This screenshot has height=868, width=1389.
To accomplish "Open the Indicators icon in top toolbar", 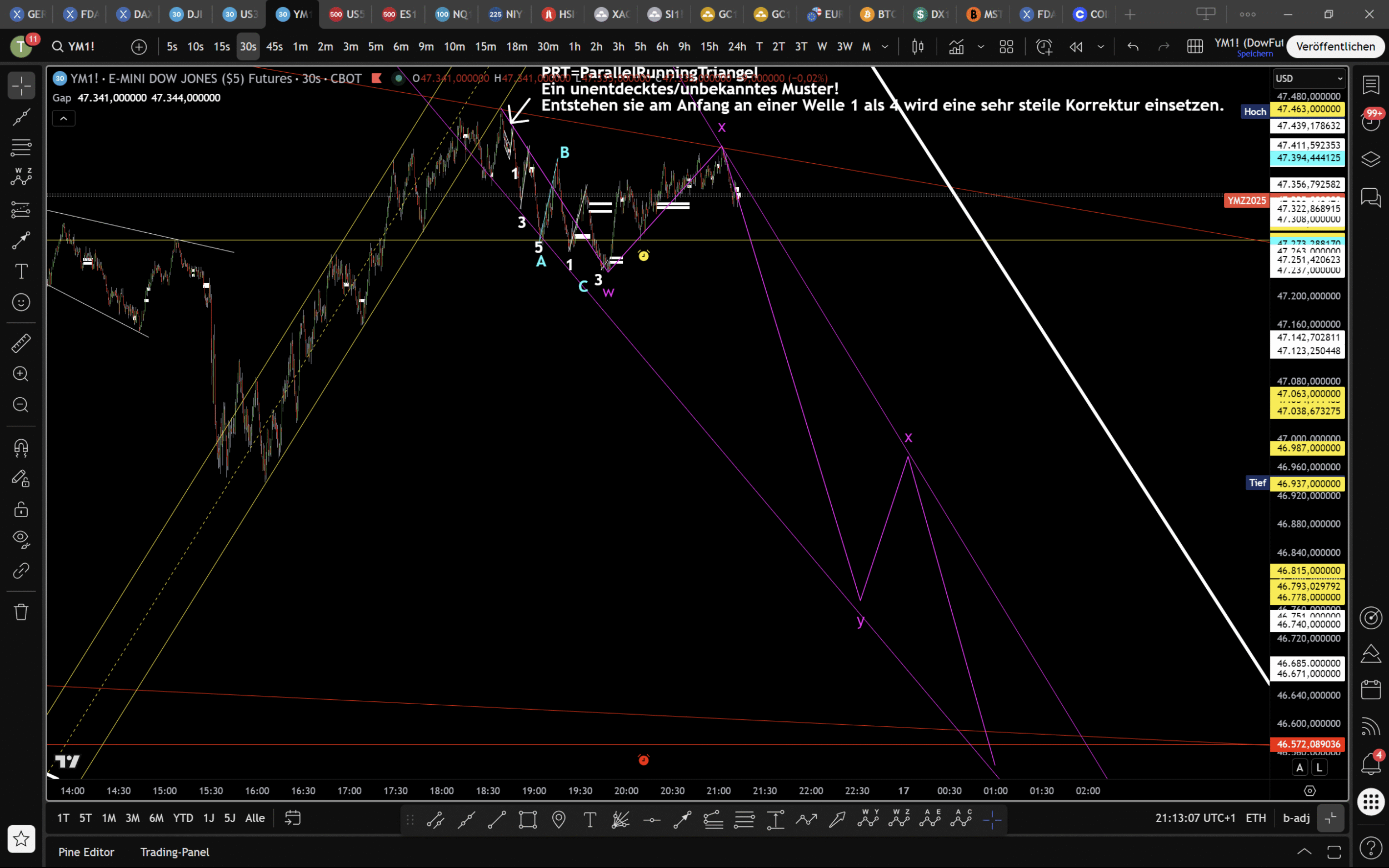I will [956, 47].
